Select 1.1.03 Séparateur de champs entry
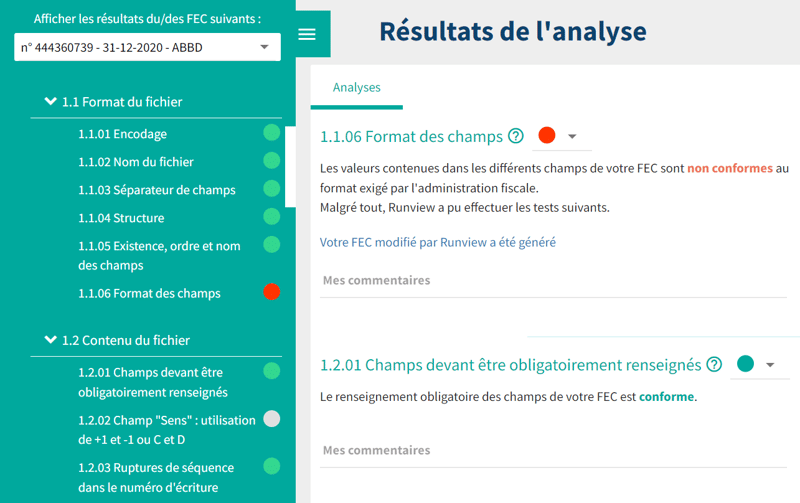800x503 pixels. 157,190
